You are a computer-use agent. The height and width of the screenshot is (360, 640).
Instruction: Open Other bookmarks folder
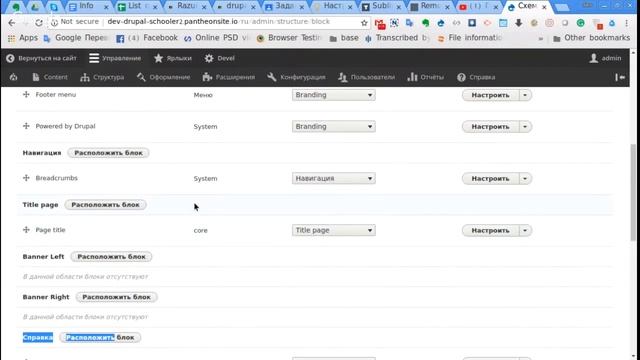pos(592,38)
